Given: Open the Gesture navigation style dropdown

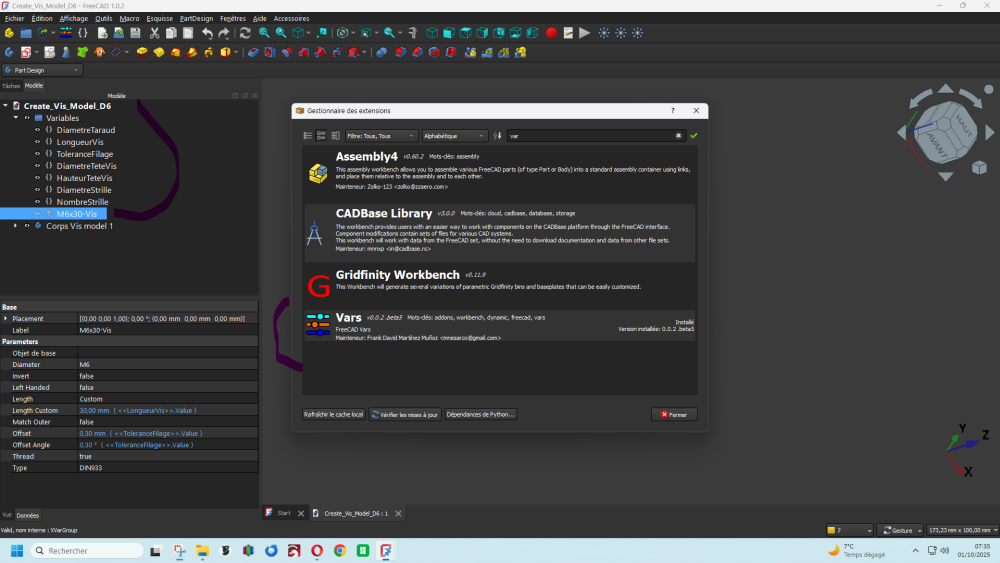Looking at the screenshot, I should 900,530.
